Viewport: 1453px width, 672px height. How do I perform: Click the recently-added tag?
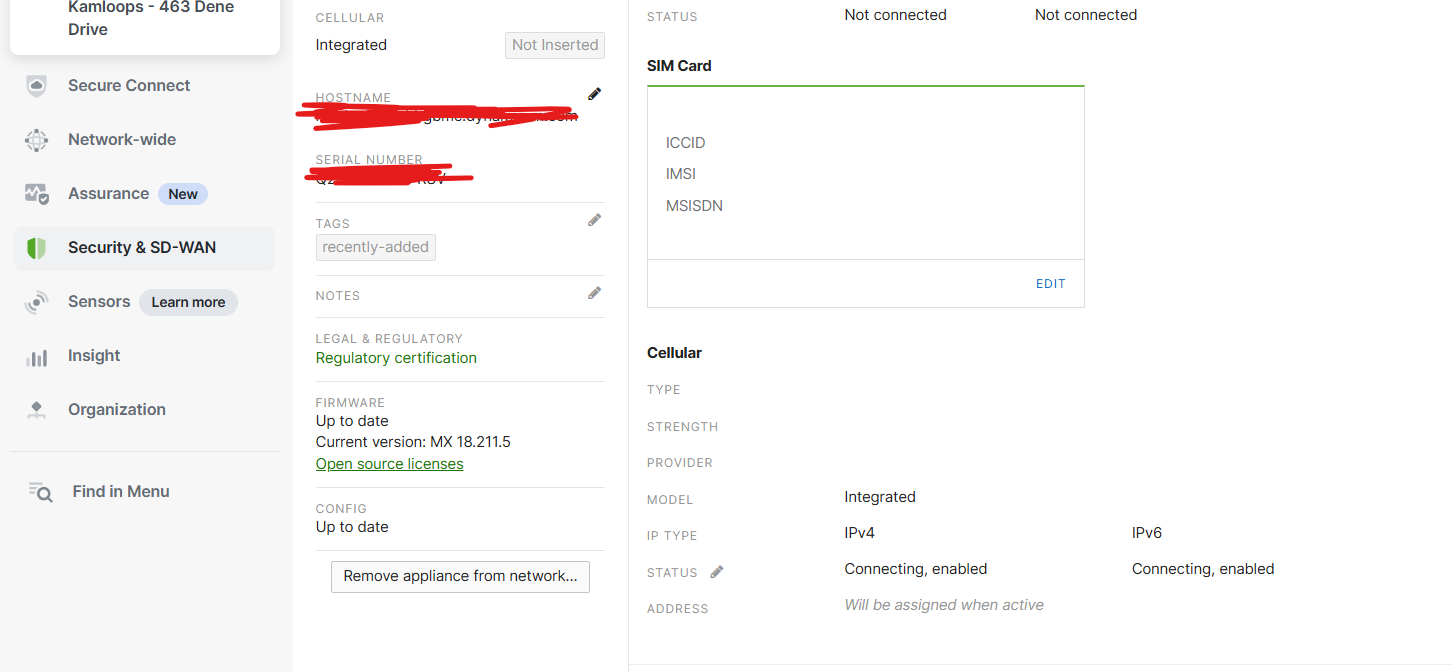[x=375, y=247]
